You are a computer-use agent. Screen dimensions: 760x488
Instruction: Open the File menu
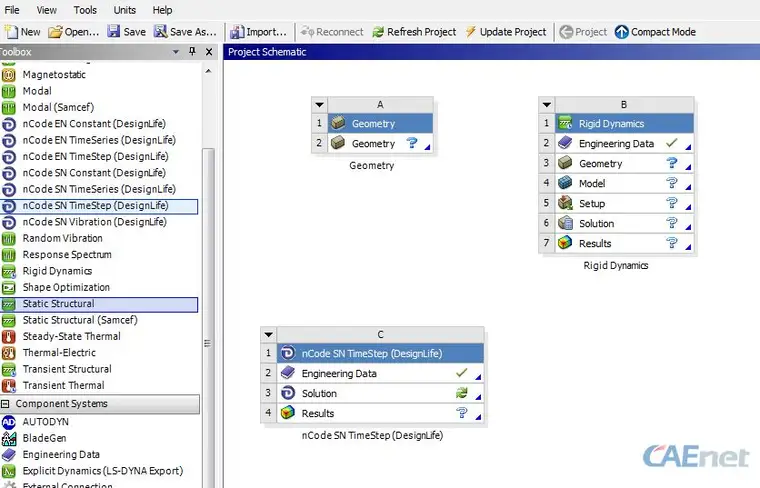pos(12,10)
